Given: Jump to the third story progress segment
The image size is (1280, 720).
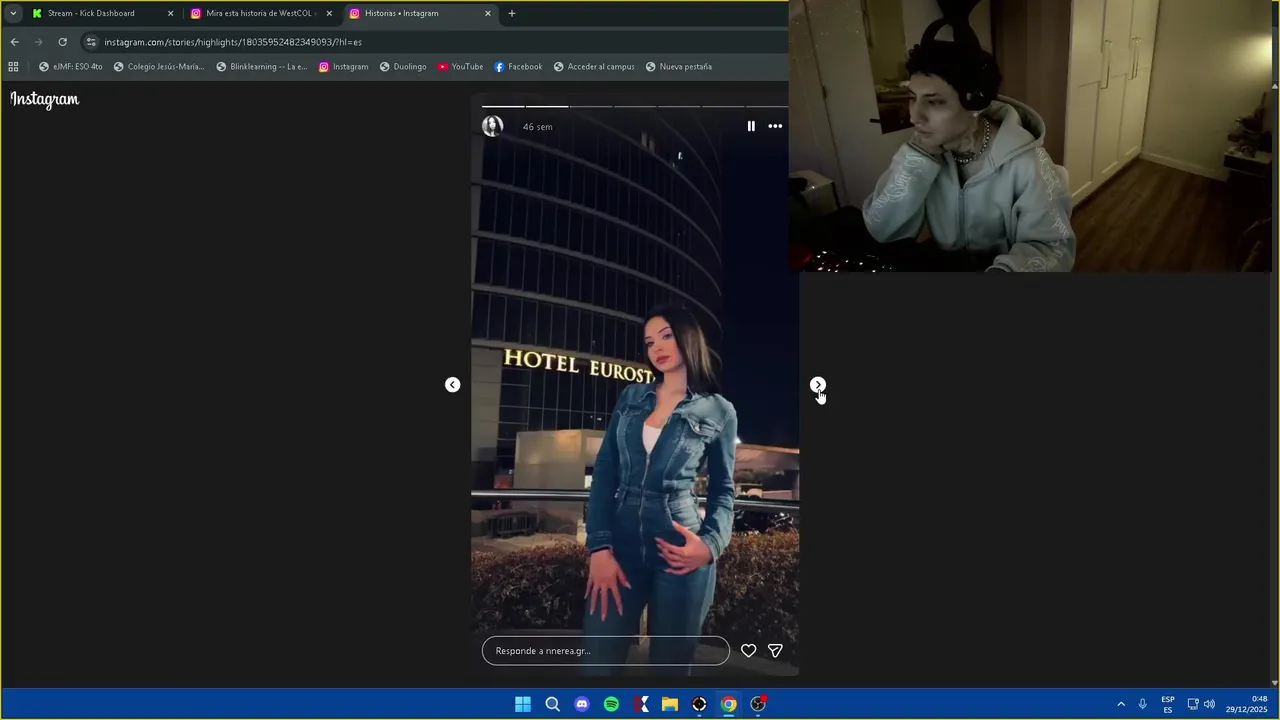Looking at the screenshot, I should 591,106.
